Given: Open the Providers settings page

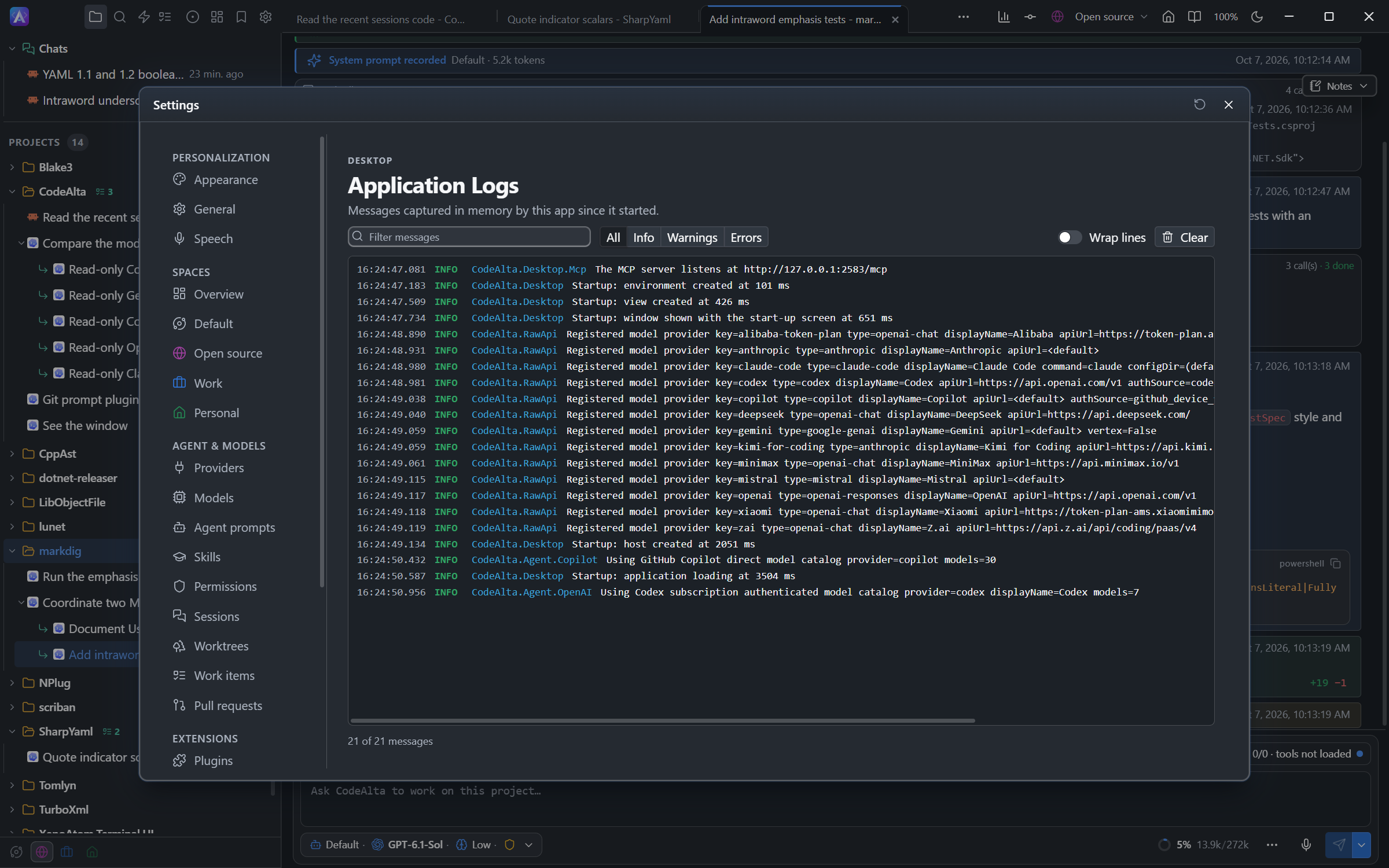Looking at the screenshot, I should (x=219, y=468).
